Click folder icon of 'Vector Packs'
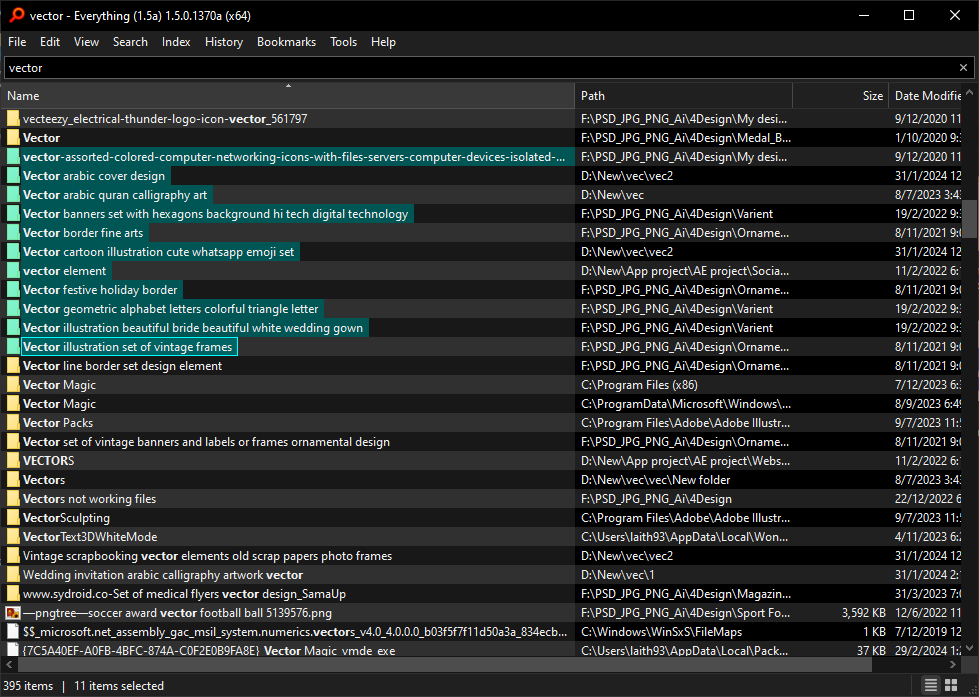Viewport: 979px width, 697px height. point(13,423)
